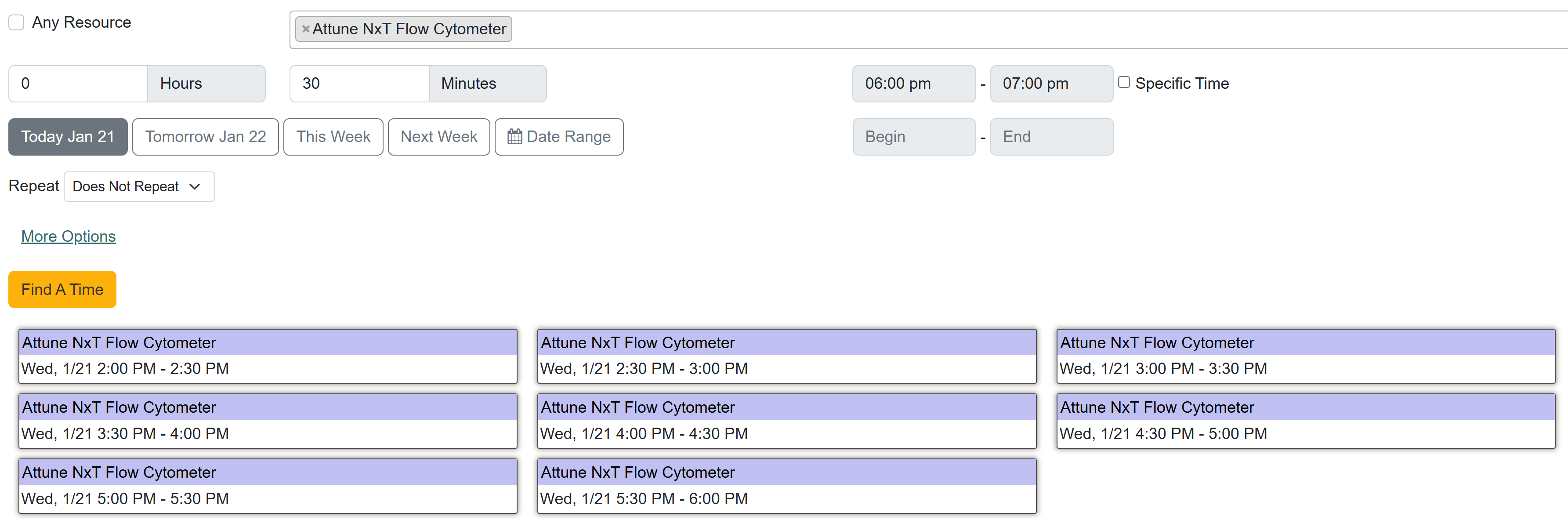This screenshot has width=1568, height=527.
Task: Click the Hours input field
Action: tap(78, 84)
